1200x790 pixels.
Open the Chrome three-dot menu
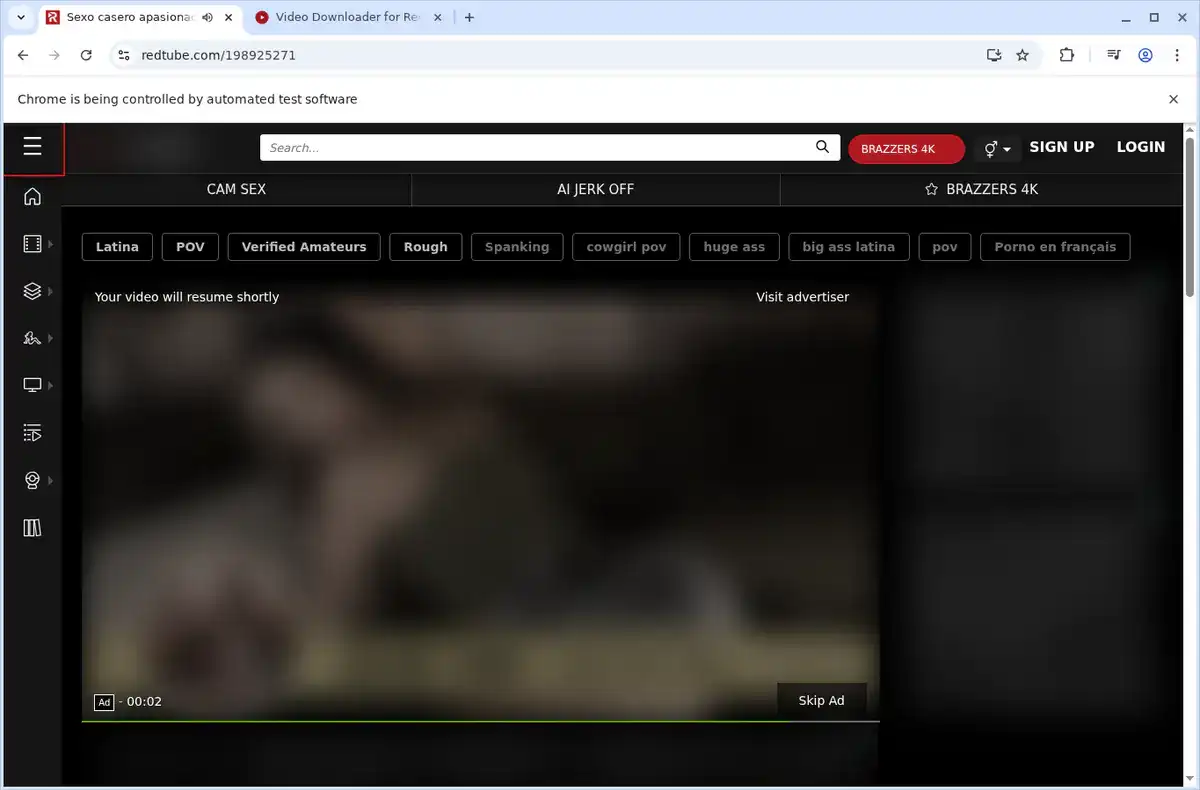coord(1177,56)
